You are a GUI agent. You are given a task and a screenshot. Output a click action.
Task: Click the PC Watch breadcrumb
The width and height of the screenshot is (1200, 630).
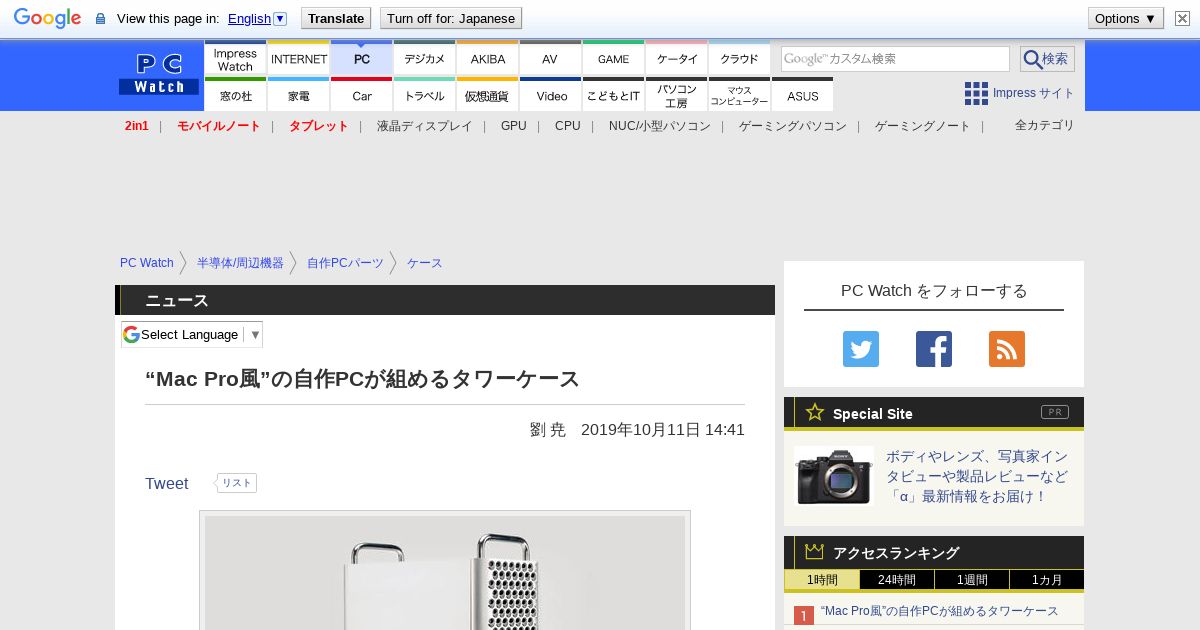coord(147,263)
